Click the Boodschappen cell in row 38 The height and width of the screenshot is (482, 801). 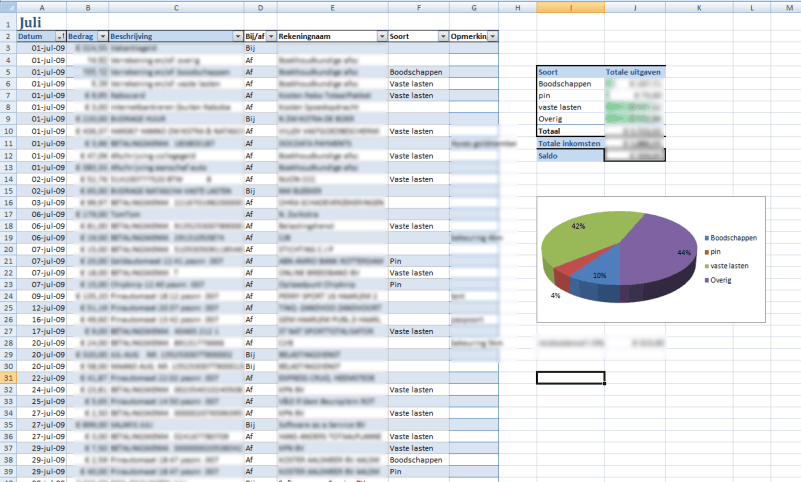[419, 460]
